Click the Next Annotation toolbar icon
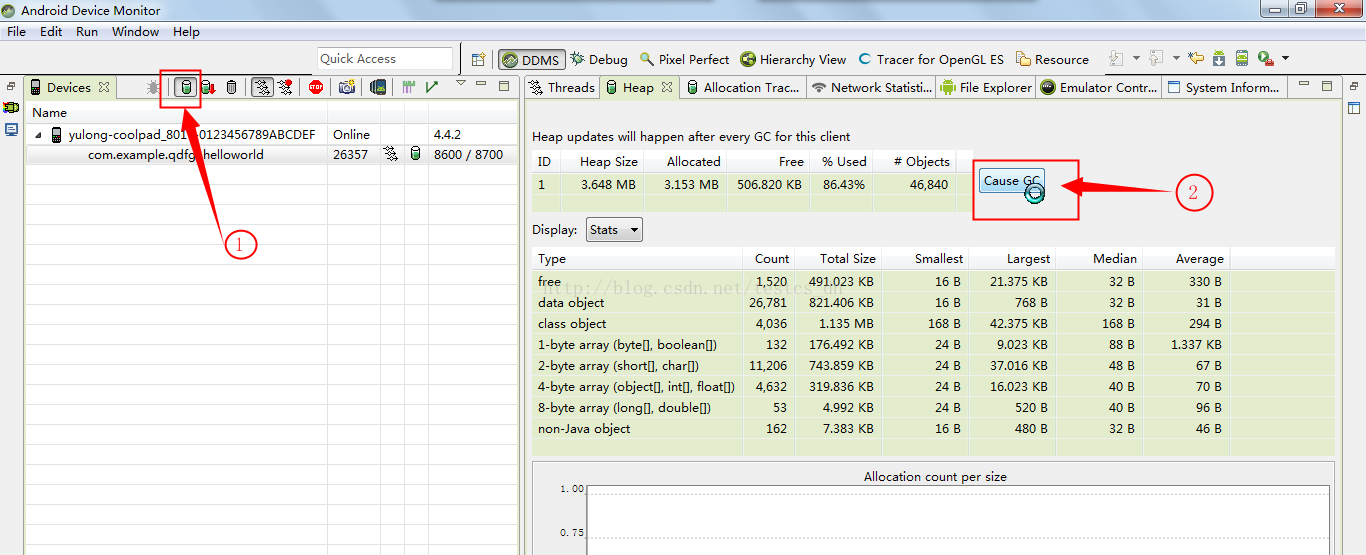 point(1118,59)
